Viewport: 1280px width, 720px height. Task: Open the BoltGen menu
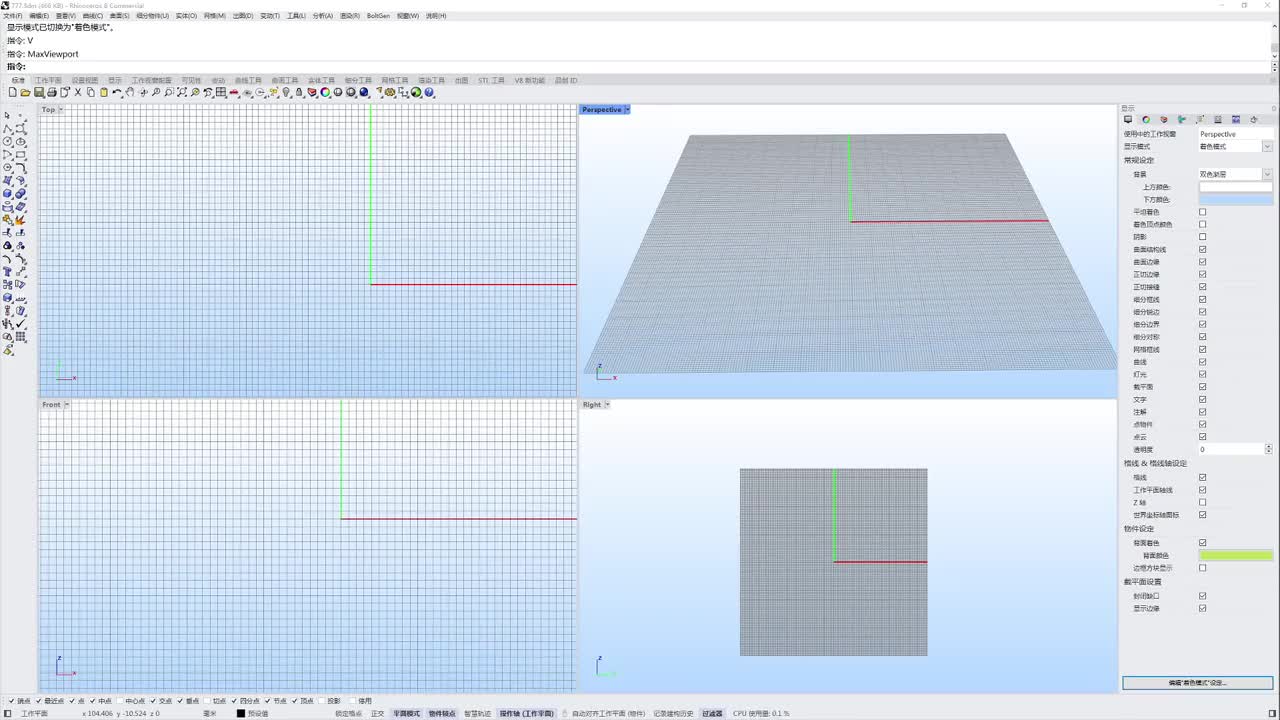click(x=378, y=16)
